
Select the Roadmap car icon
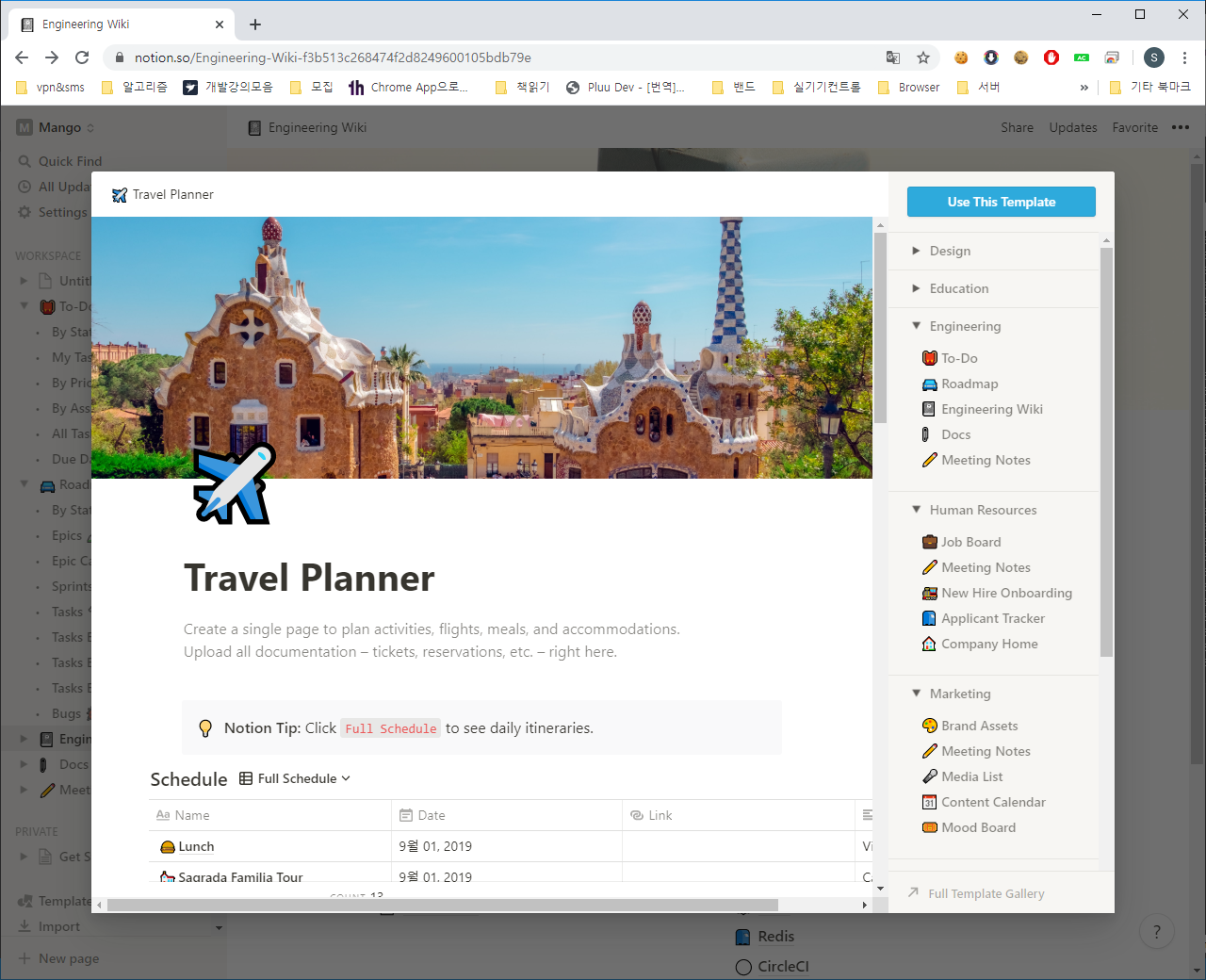tap(929, 384)
